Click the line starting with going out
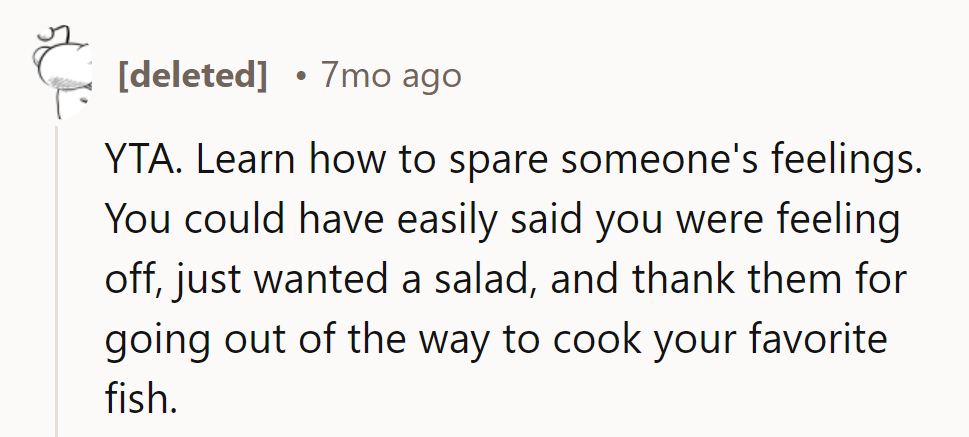Image resolution: width=969 pixels, height=437 pixels. click(x=495, y=341)
